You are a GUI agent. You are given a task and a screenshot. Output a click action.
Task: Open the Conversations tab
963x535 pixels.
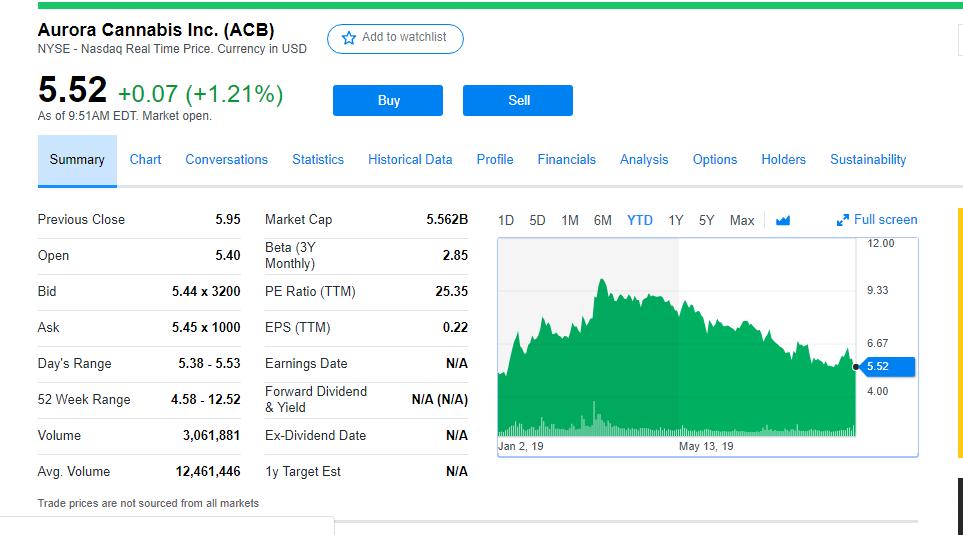(x=227, y=160)
